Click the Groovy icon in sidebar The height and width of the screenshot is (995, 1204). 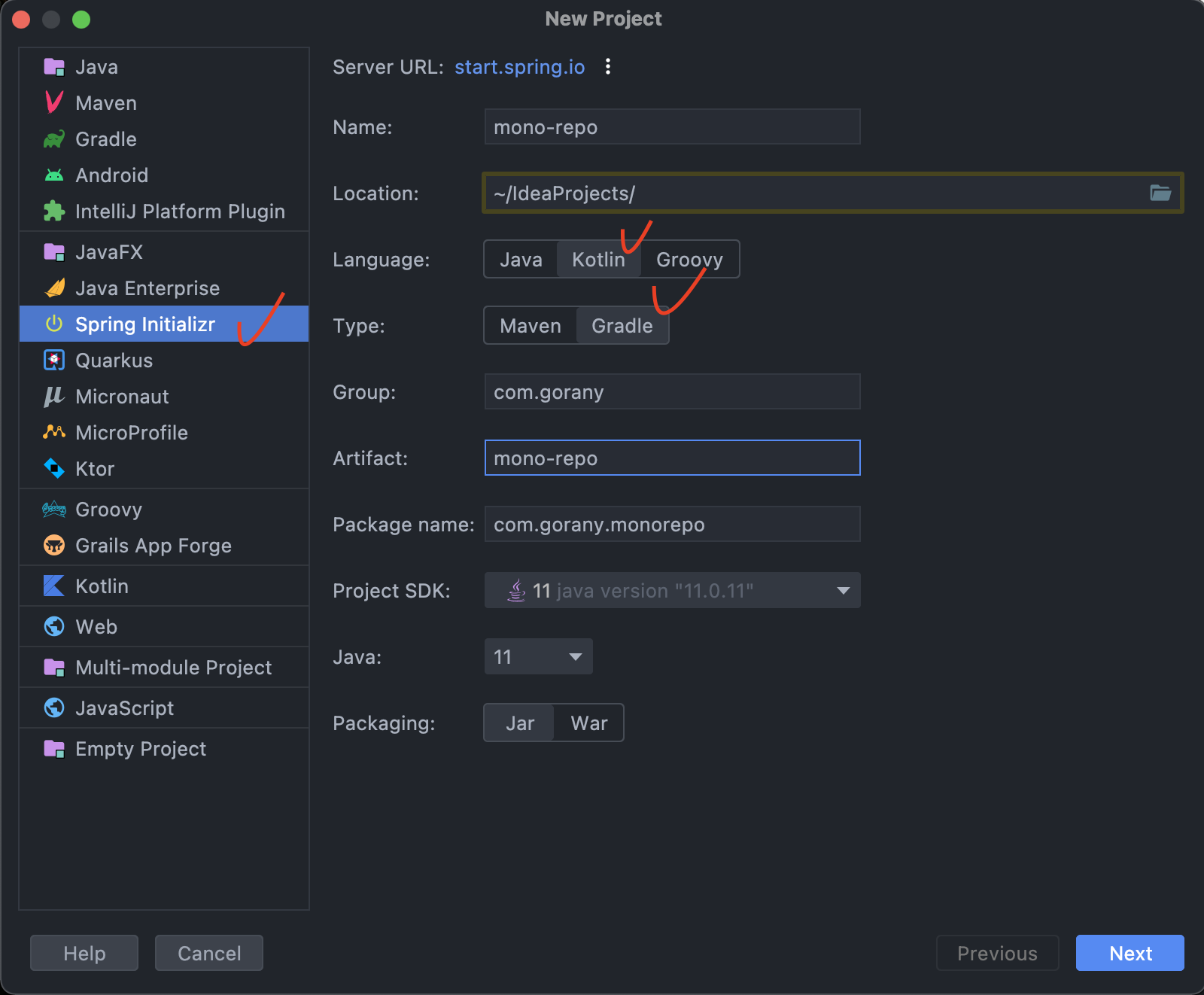pos(54,510)
